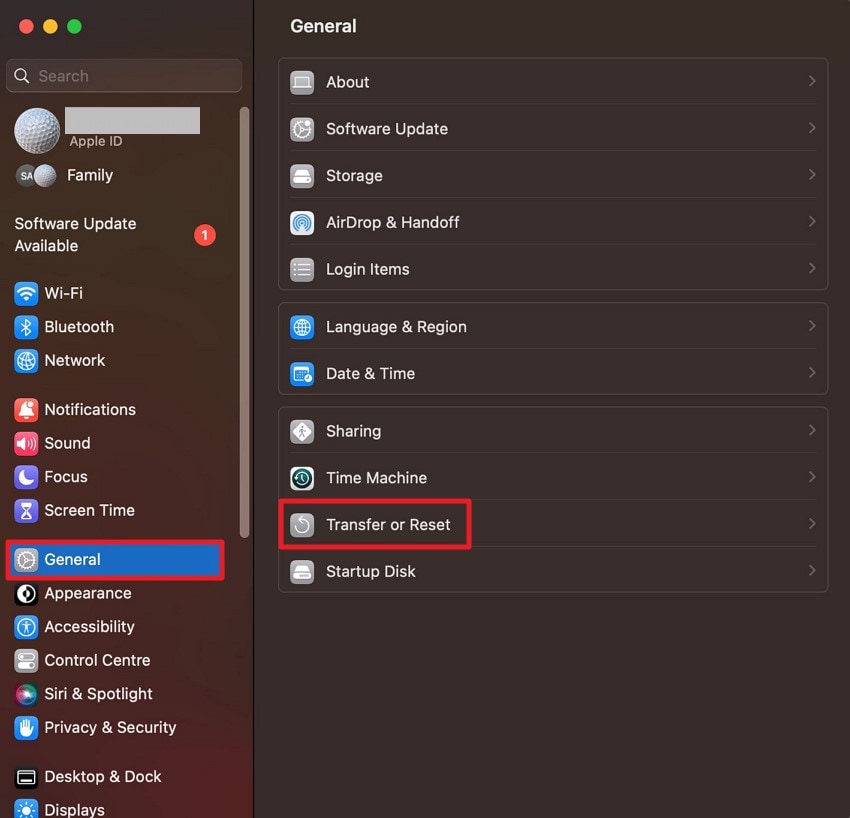Open the Date & Time row chevron

coord(812,372)
